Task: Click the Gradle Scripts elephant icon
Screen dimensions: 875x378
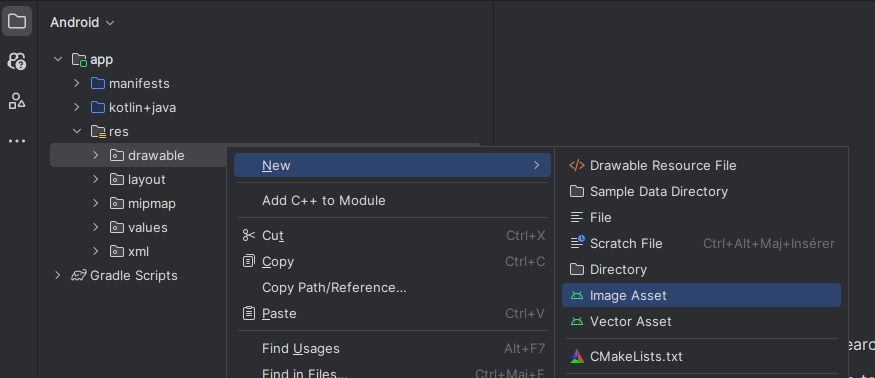Action: pyautogui.click(x=79, y=275)
